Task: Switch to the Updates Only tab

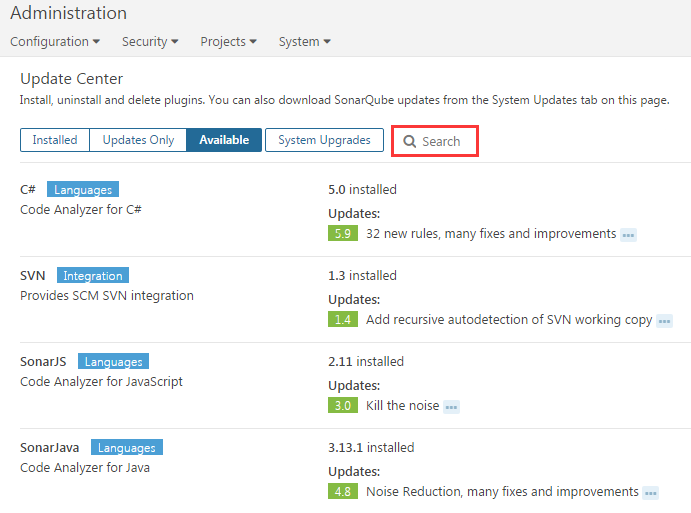Action: 138,140
